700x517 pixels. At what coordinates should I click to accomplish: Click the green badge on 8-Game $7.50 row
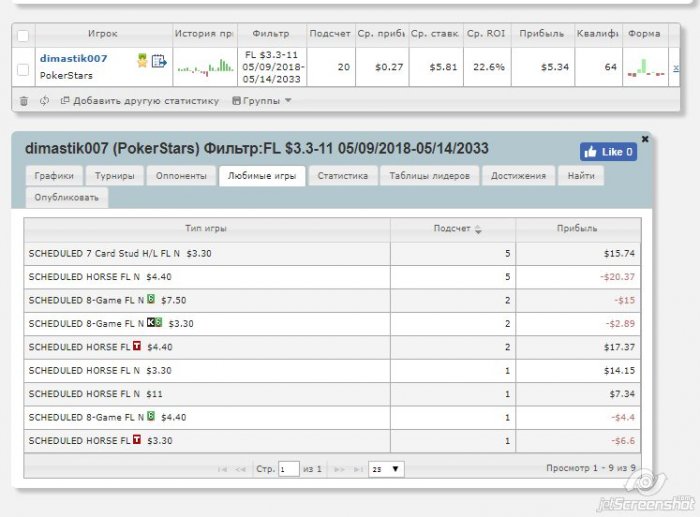pos(151,299)
